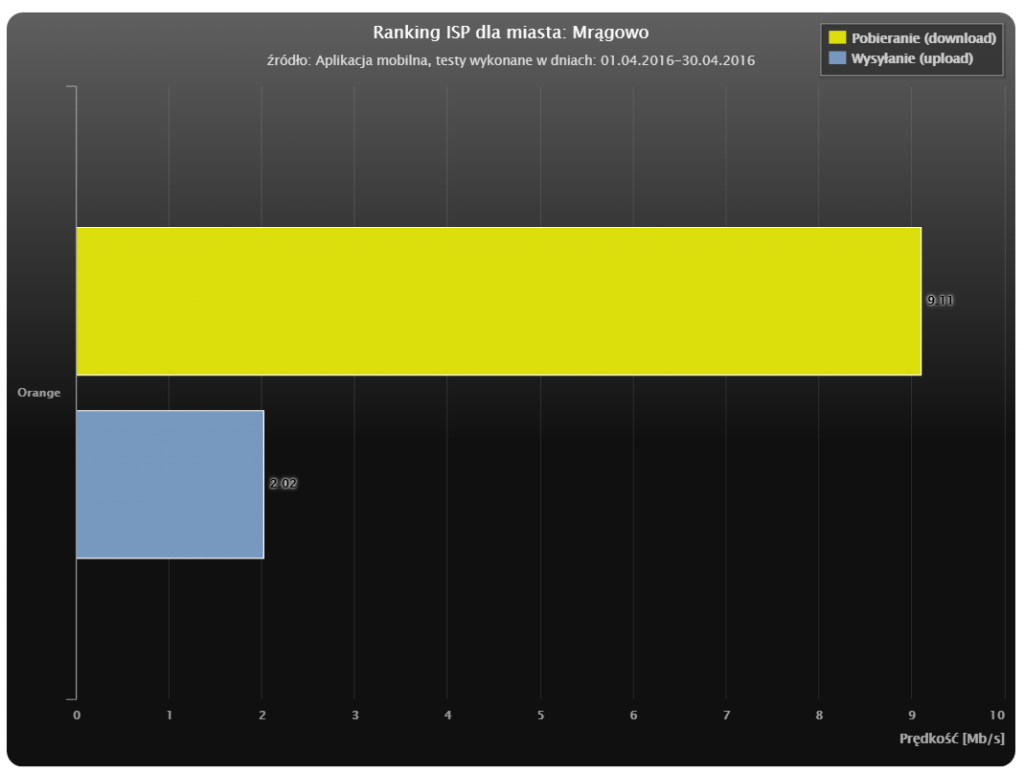Screen dimensions: 1024x773
Task: Click the x-axis tick label 9
Action: 912,715
